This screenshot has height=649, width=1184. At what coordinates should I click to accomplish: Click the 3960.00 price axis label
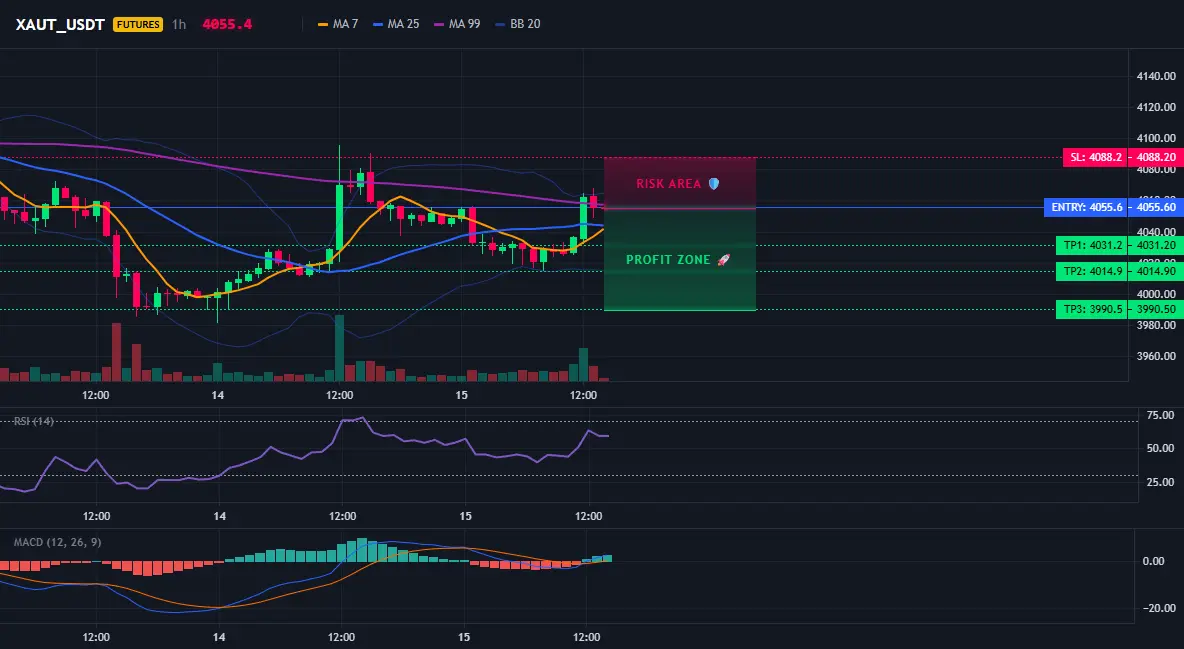point(1156,356)
